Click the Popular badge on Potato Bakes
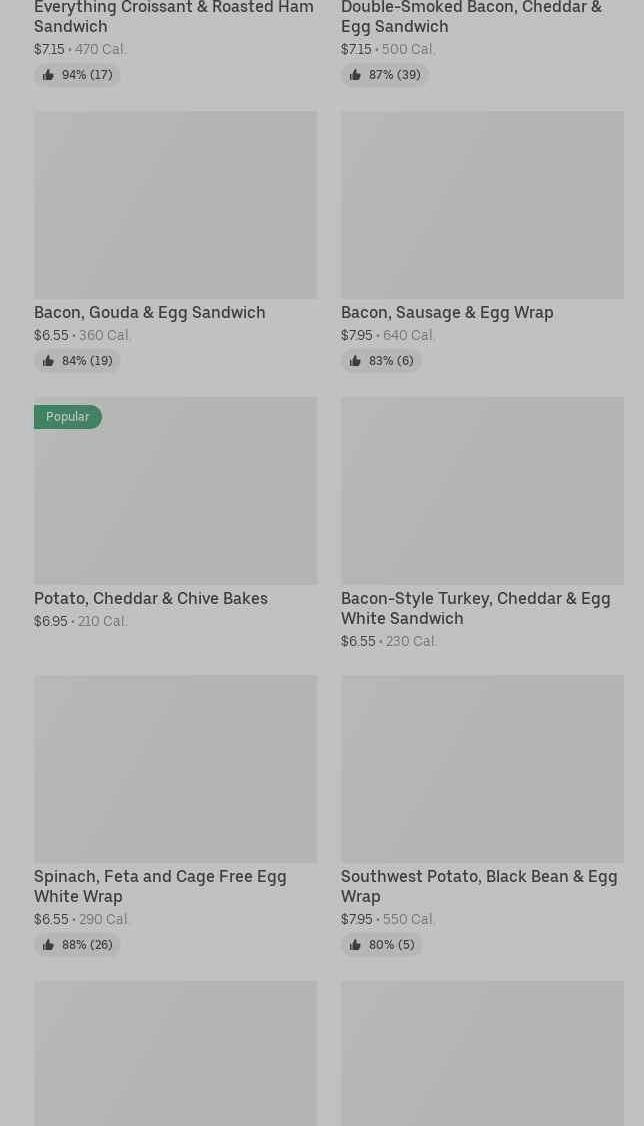Viewport: 644px width, 1126px height. (67, 417)
